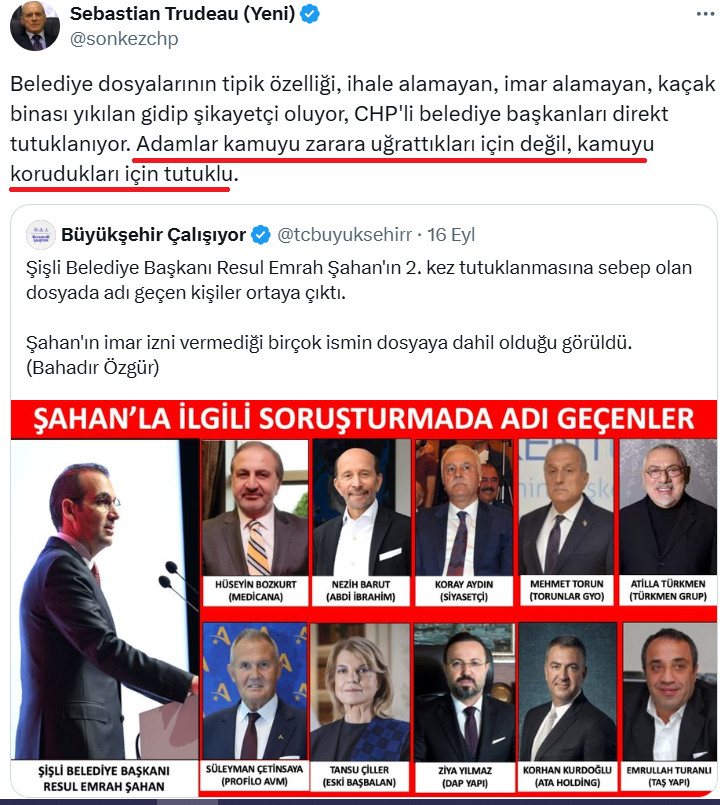This screenshot has width=720, height=805.
Task: Open the @tcbuyuksehirr handle link
Action: point(345,235)
